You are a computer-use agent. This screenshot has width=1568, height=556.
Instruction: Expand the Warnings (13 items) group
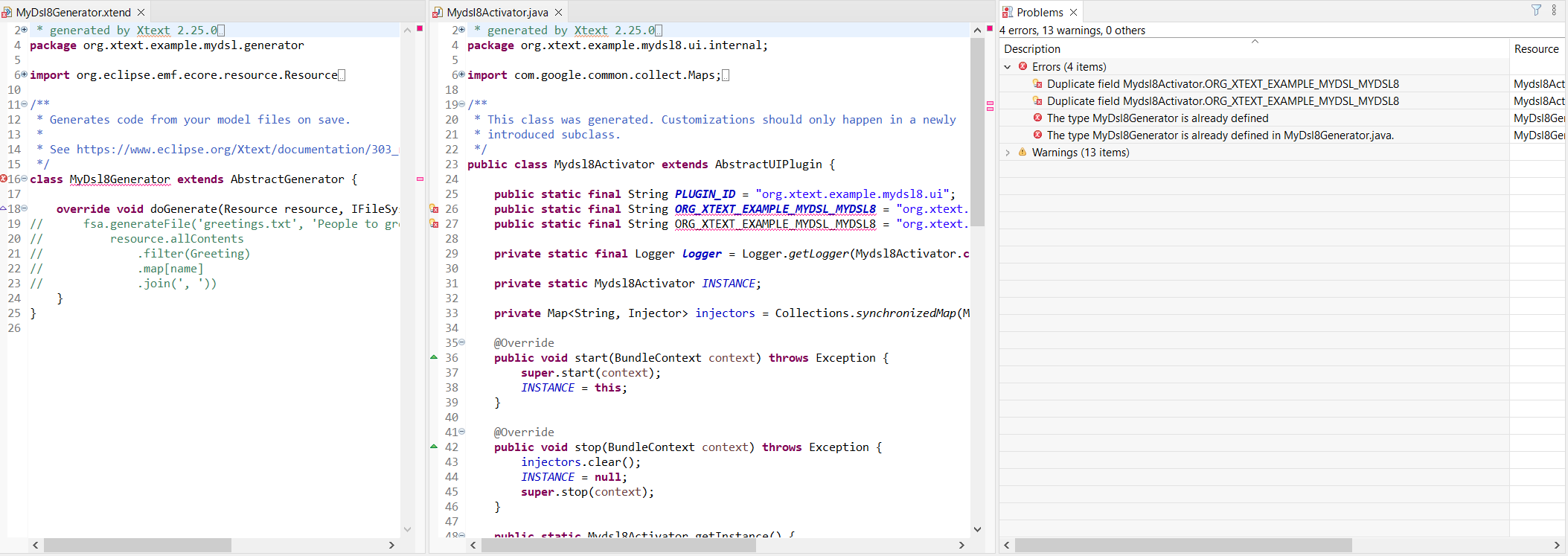pyautogui.click(x=1008, y=153)
